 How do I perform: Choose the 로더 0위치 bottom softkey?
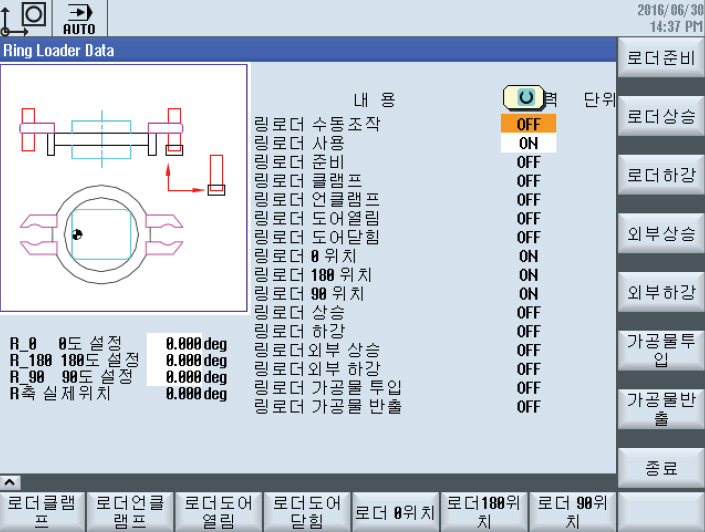pos(396,511)
